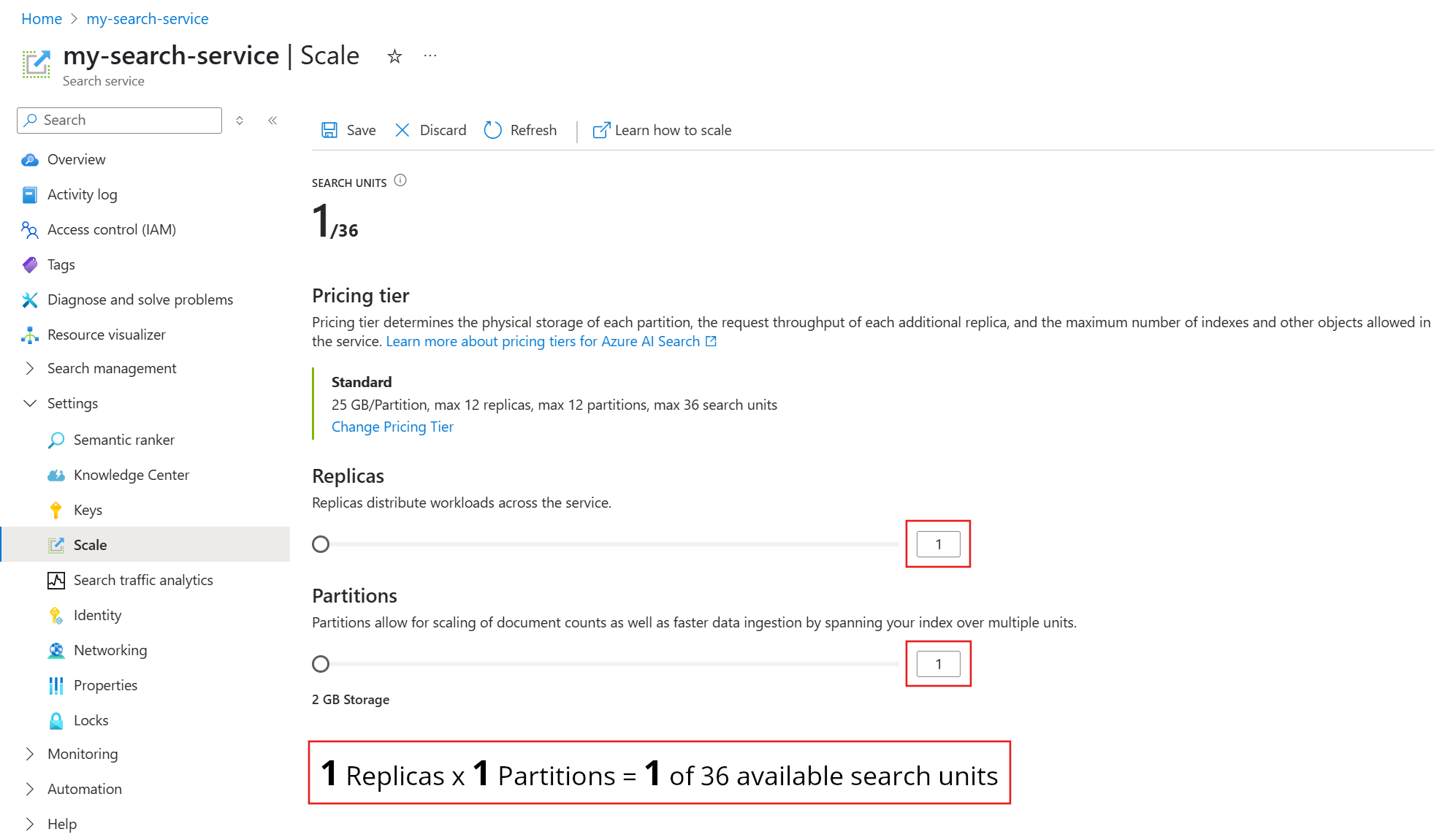Click the my-search-service breadcrumb link

point(148,19)
